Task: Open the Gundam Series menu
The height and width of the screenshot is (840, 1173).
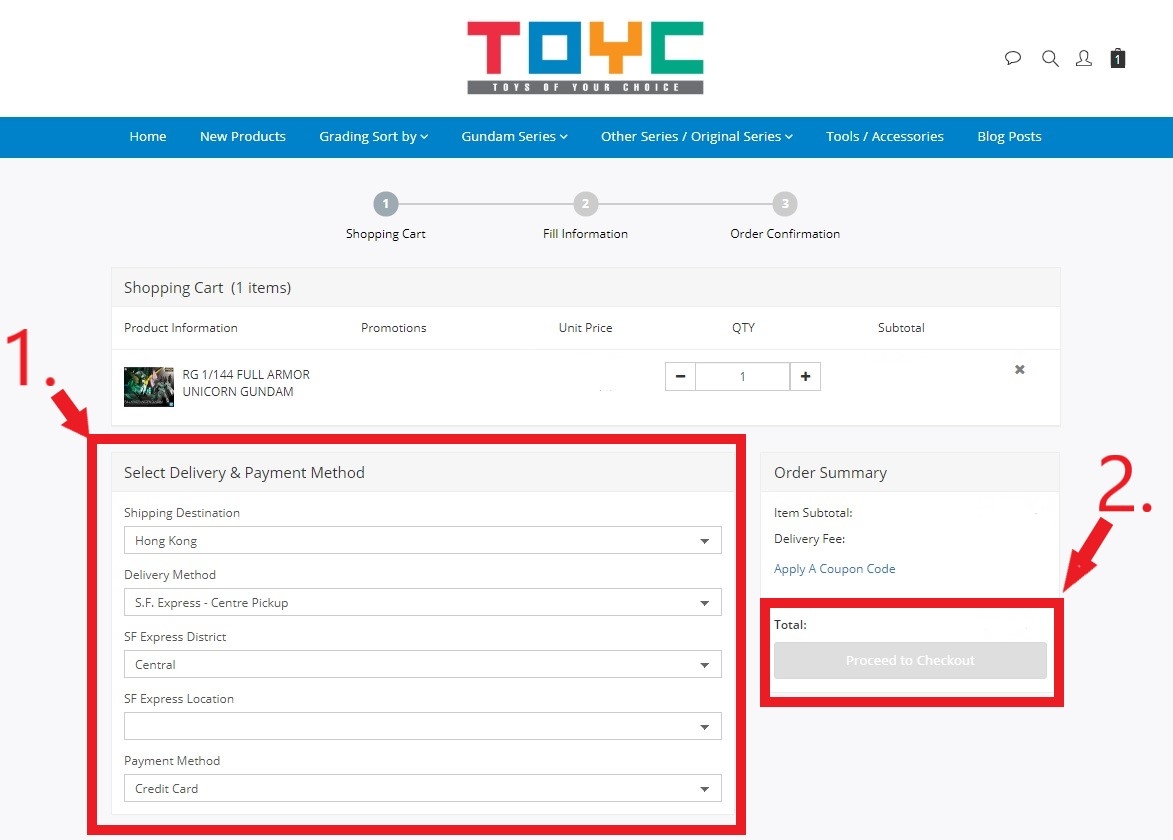Action: point(514,137)
